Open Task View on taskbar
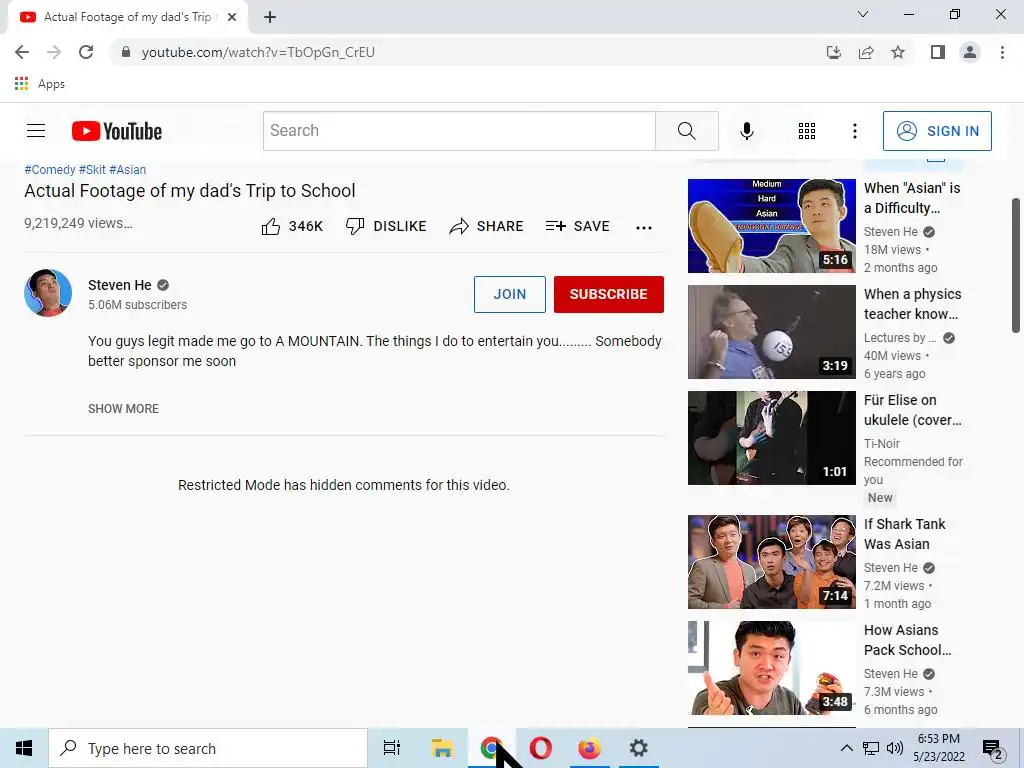1024x768 pixels. coord(392,748)
